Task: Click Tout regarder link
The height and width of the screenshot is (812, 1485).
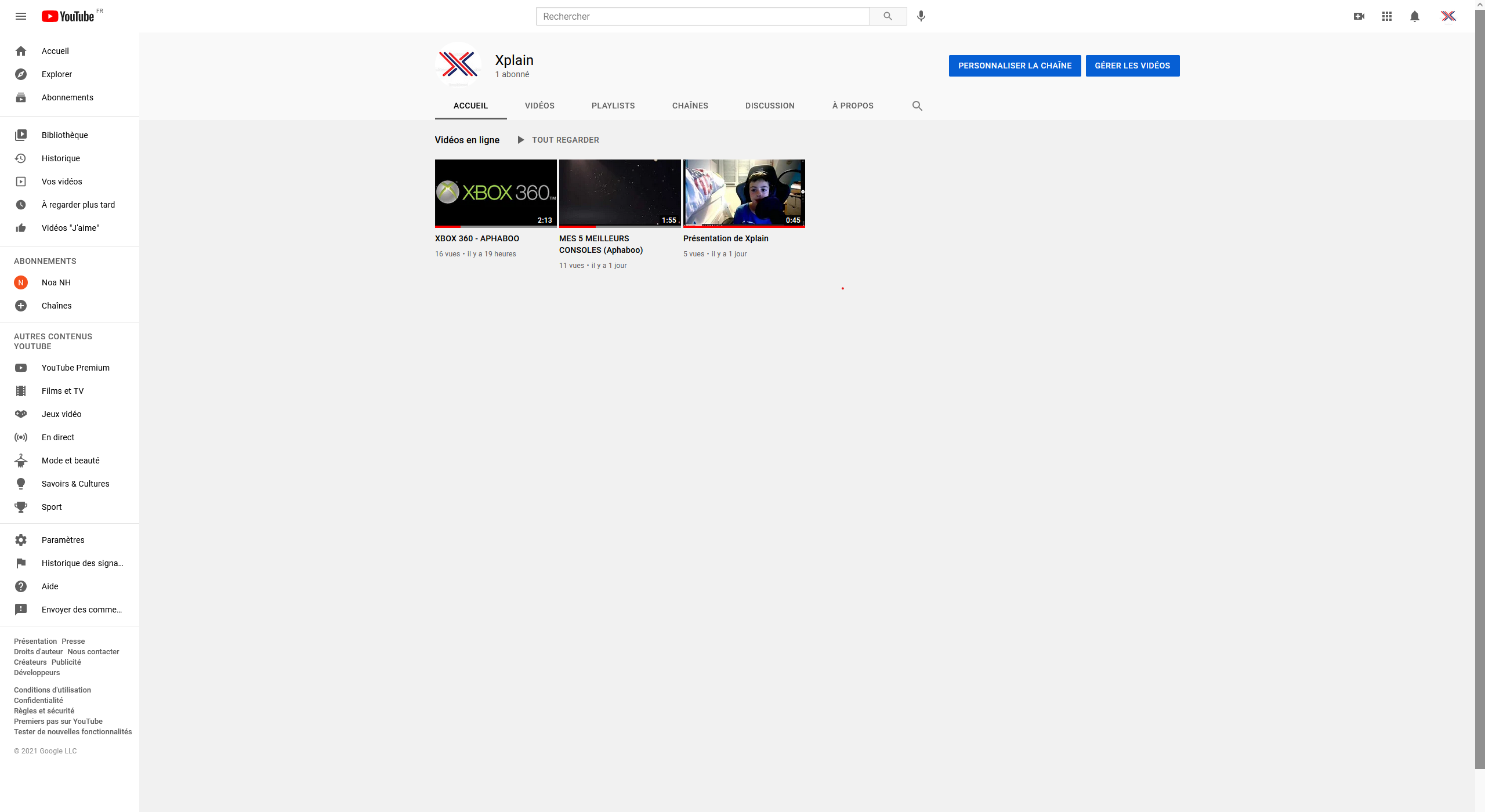Action: click(x=566, y=140)
